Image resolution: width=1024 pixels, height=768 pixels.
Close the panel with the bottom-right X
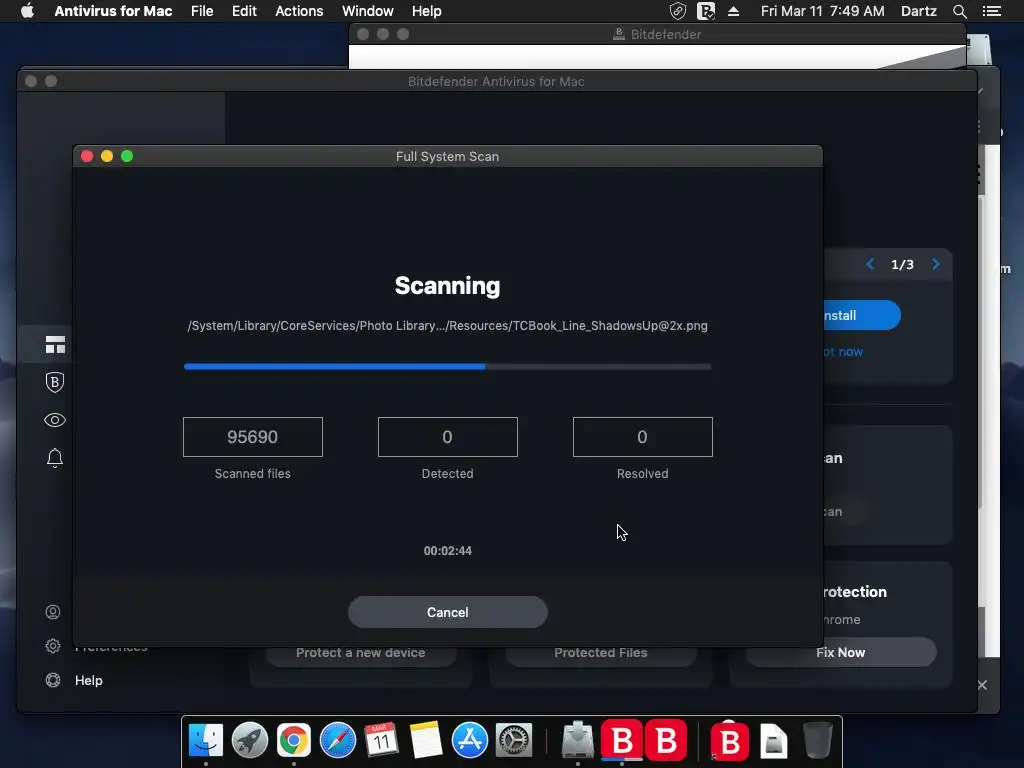click(x=982, y=685)
